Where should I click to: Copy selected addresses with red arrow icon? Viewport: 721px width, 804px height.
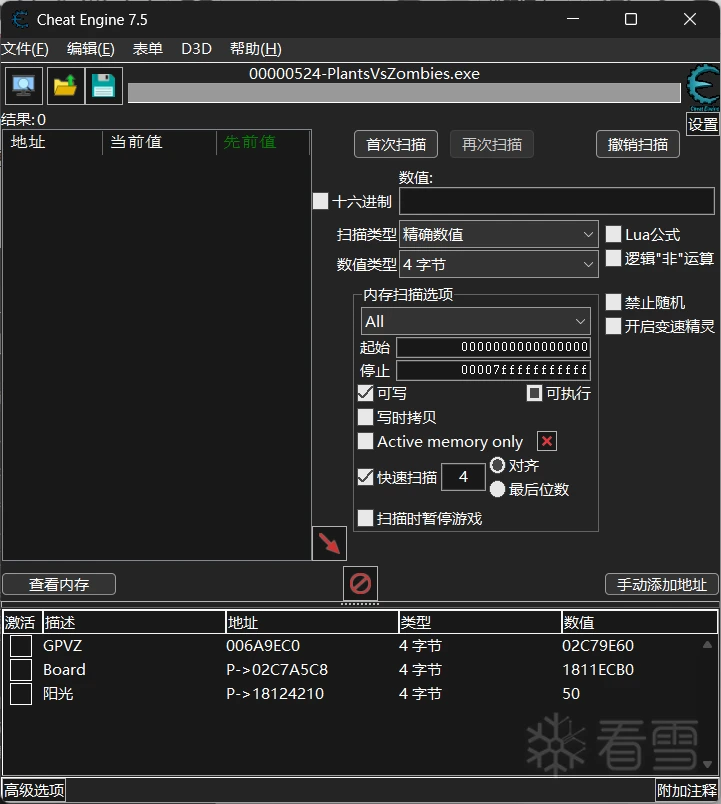[x=329, y=543]
